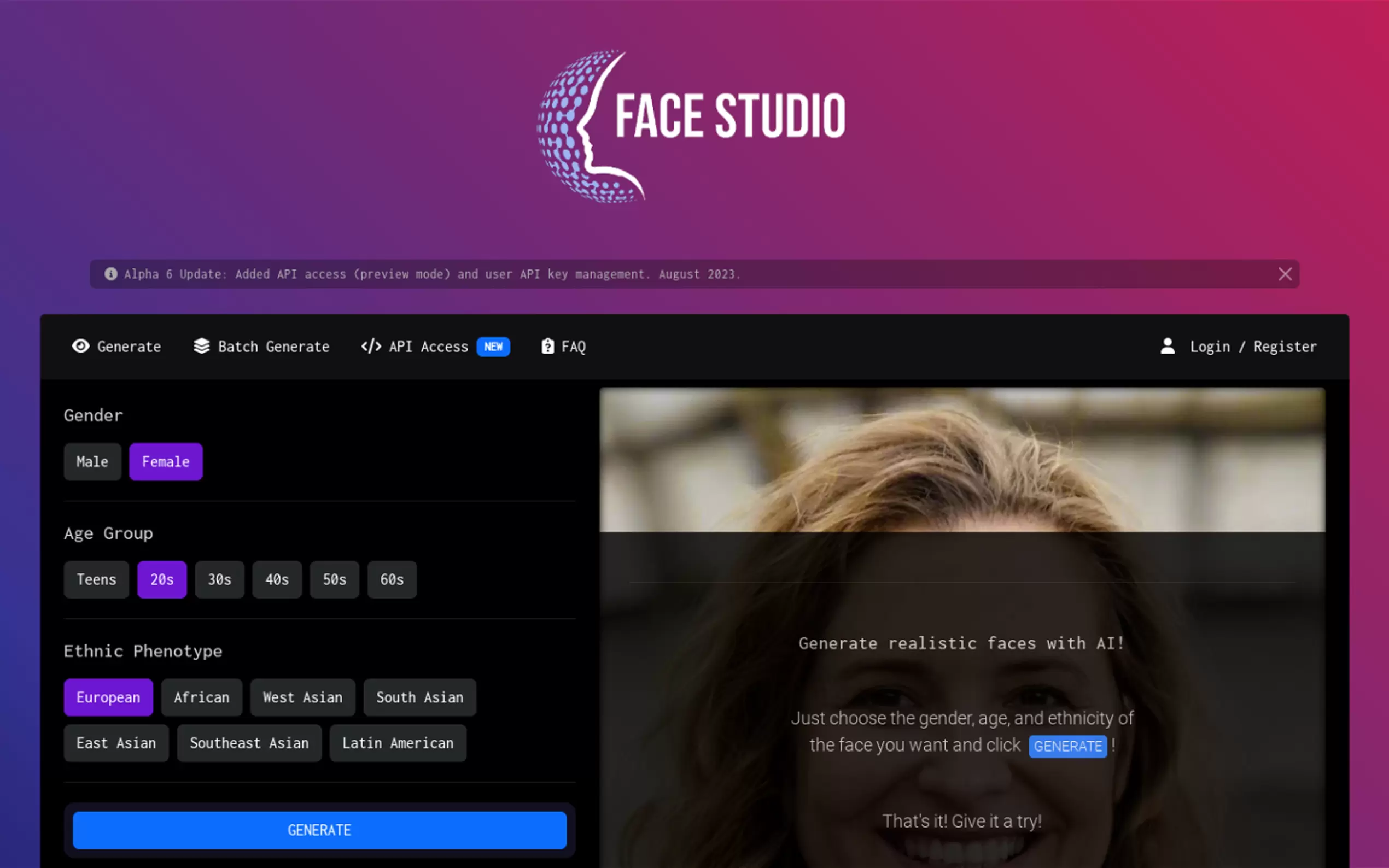
Task: Click the NEW badge next to API Access
Action: pos(493,347)
